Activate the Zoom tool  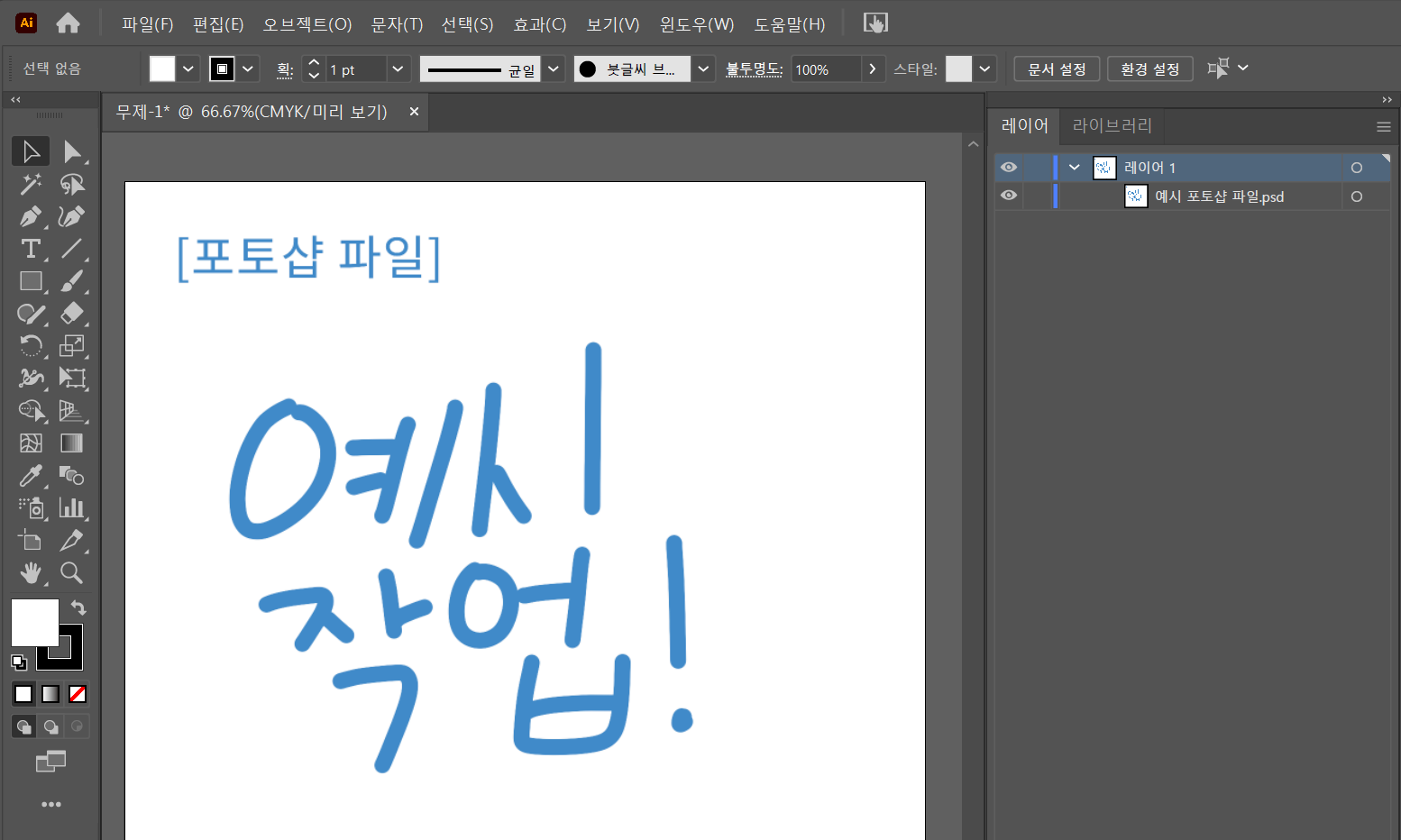pos(72,573)
